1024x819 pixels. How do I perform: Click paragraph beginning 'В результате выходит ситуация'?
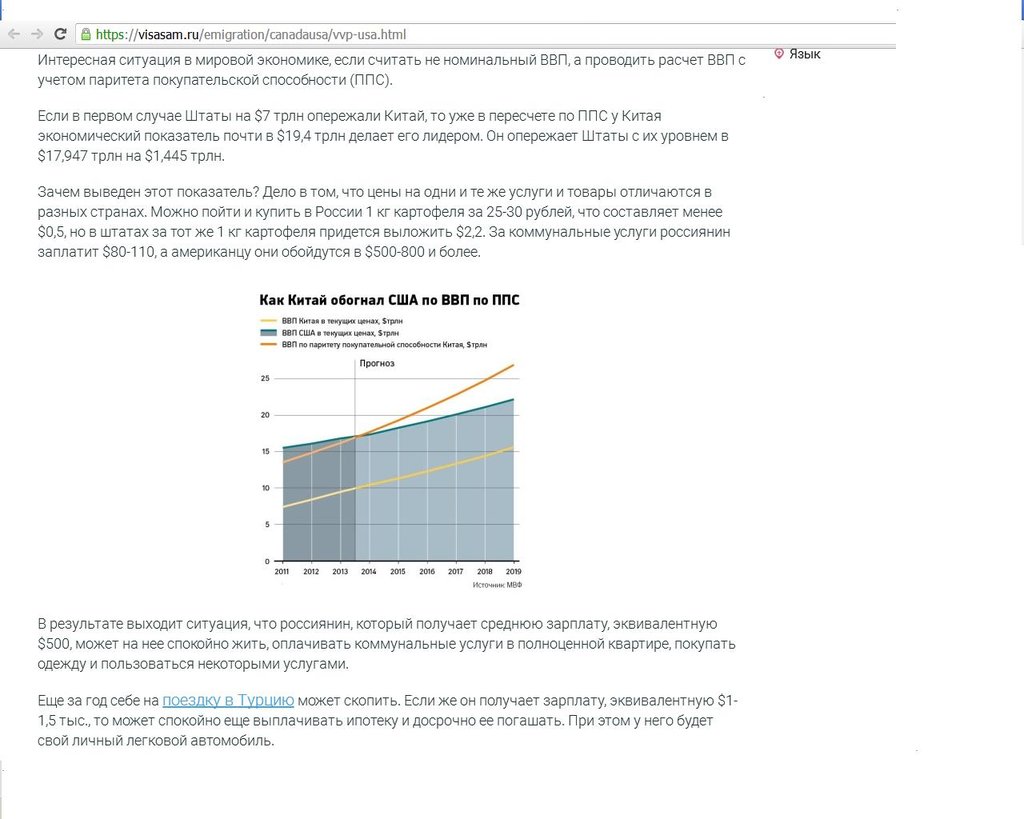(x=387, y=644)
